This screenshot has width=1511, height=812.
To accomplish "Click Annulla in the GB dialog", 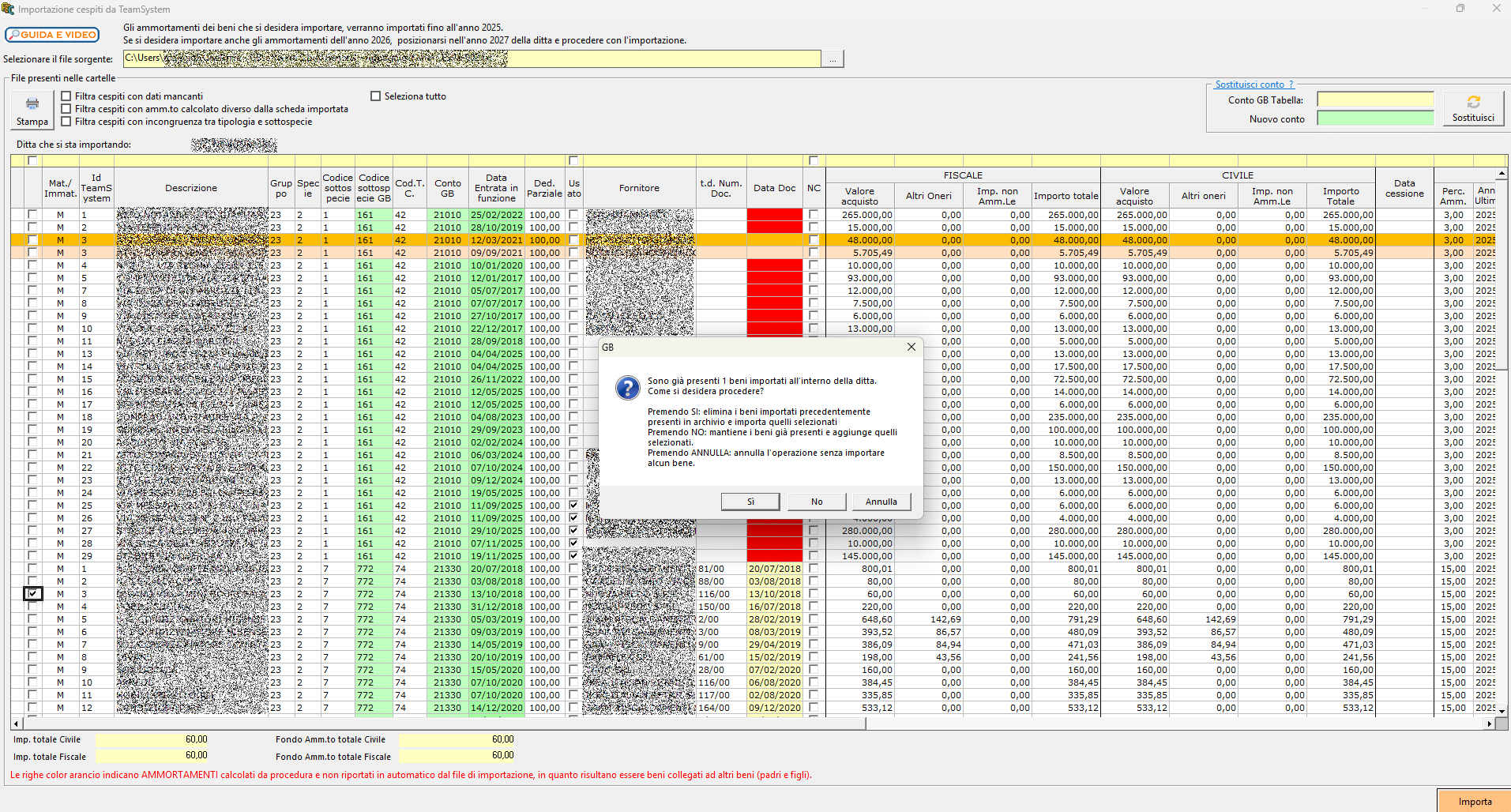I will 881,502.
